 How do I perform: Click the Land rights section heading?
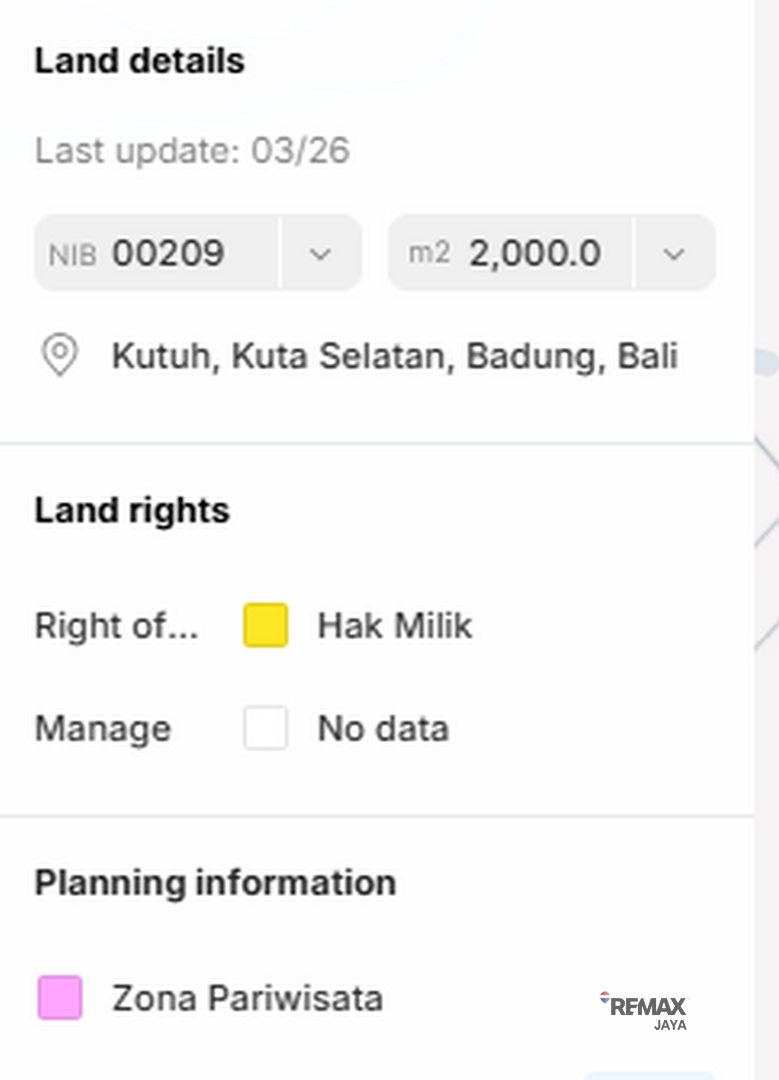coord(132,510)
